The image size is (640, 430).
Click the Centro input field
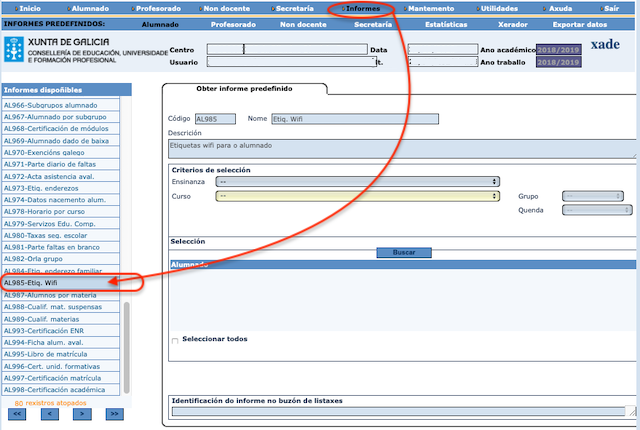point(287,49)
